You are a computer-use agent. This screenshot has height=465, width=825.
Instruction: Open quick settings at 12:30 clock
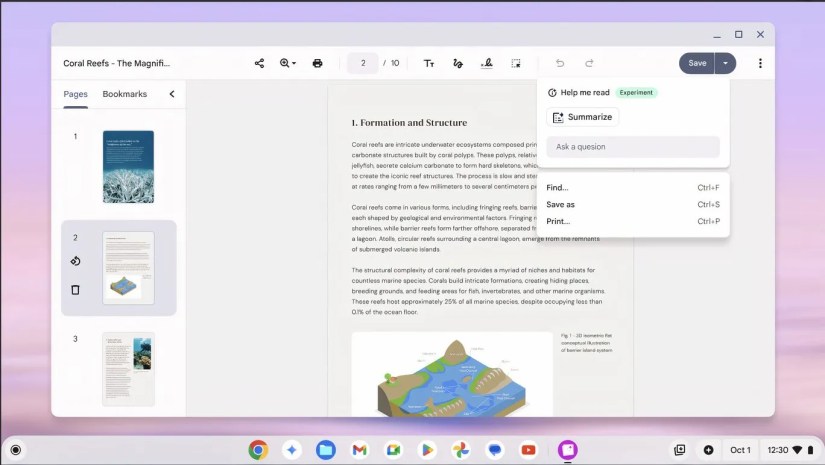point(790,450)
